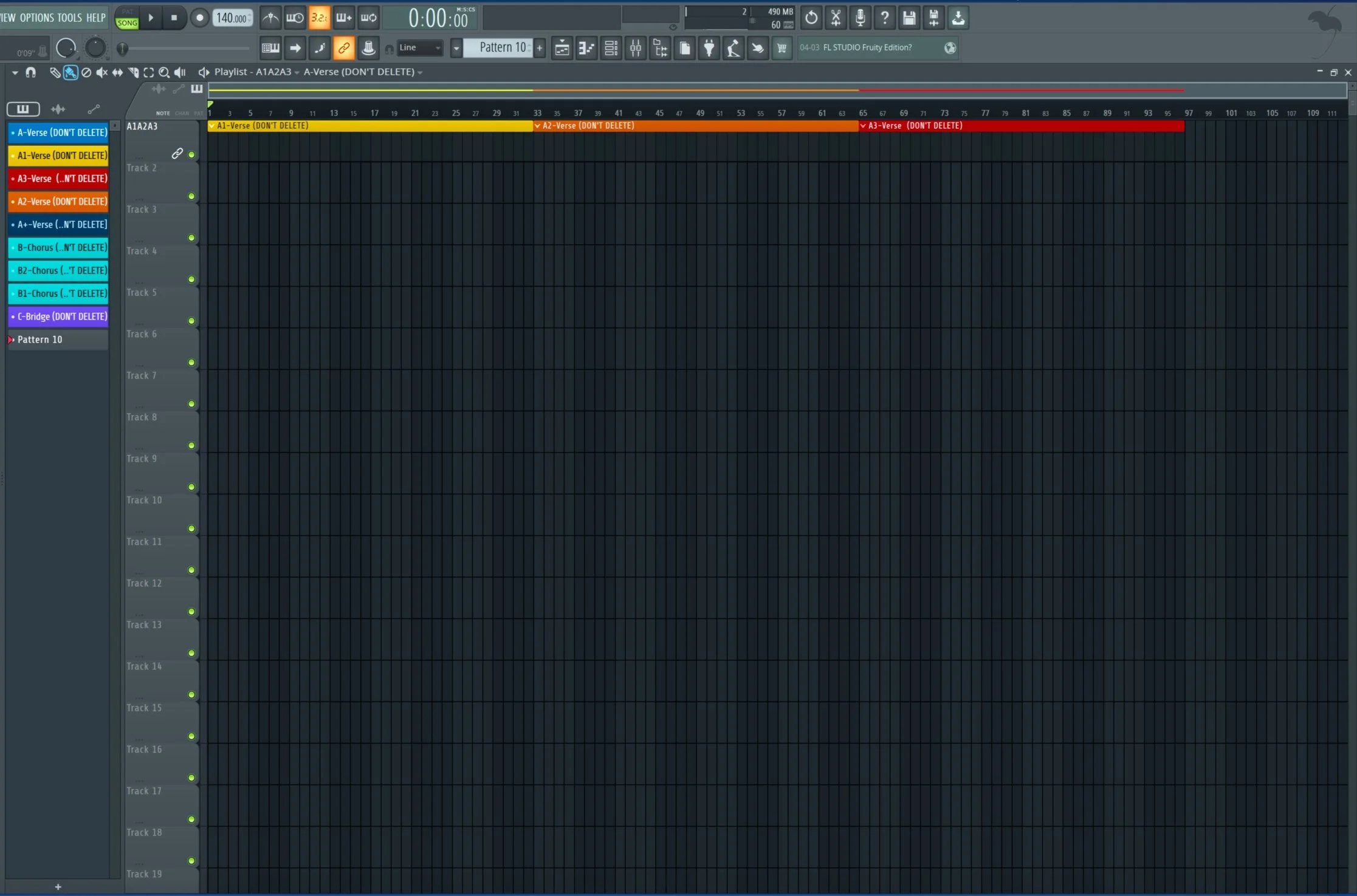The height and width of the screenshot is (896, 1357).
Task: Open the Channel rack icon
Action: (x=611, y=48)
